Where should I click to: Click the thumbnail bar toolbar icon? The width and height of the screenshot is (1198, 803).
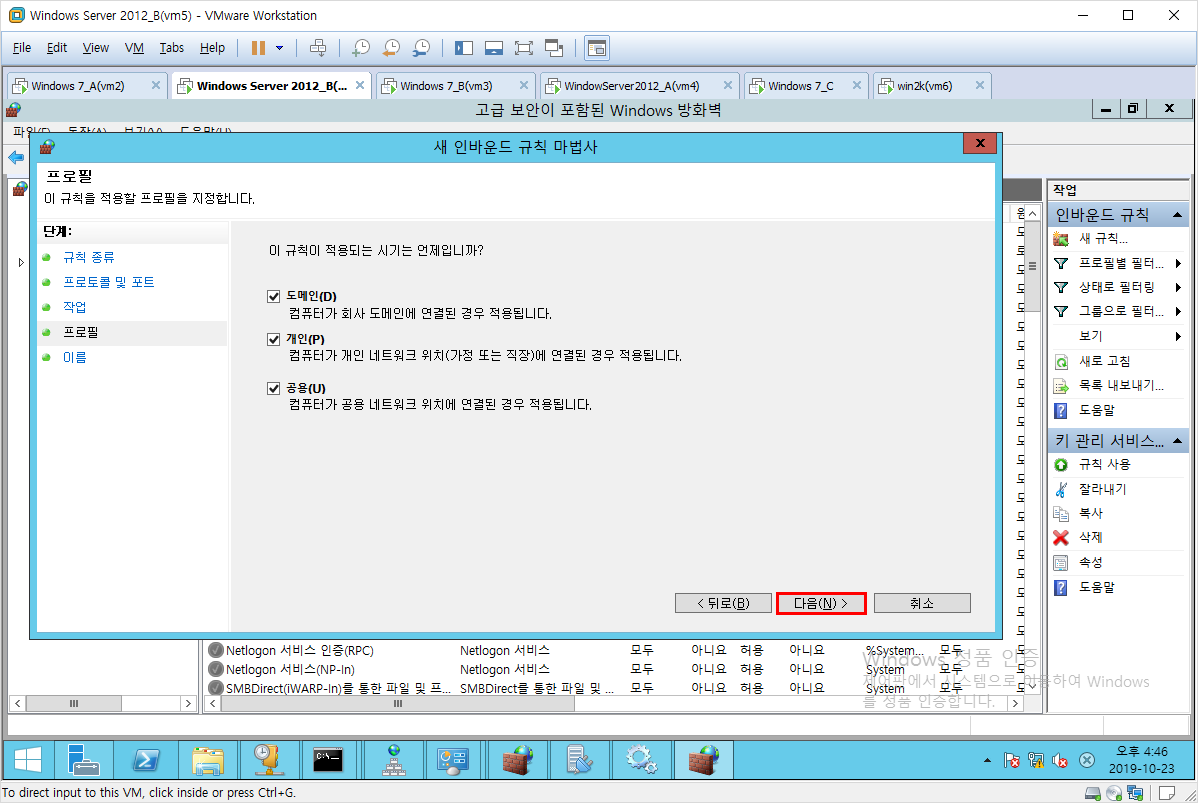click(494, 48)
